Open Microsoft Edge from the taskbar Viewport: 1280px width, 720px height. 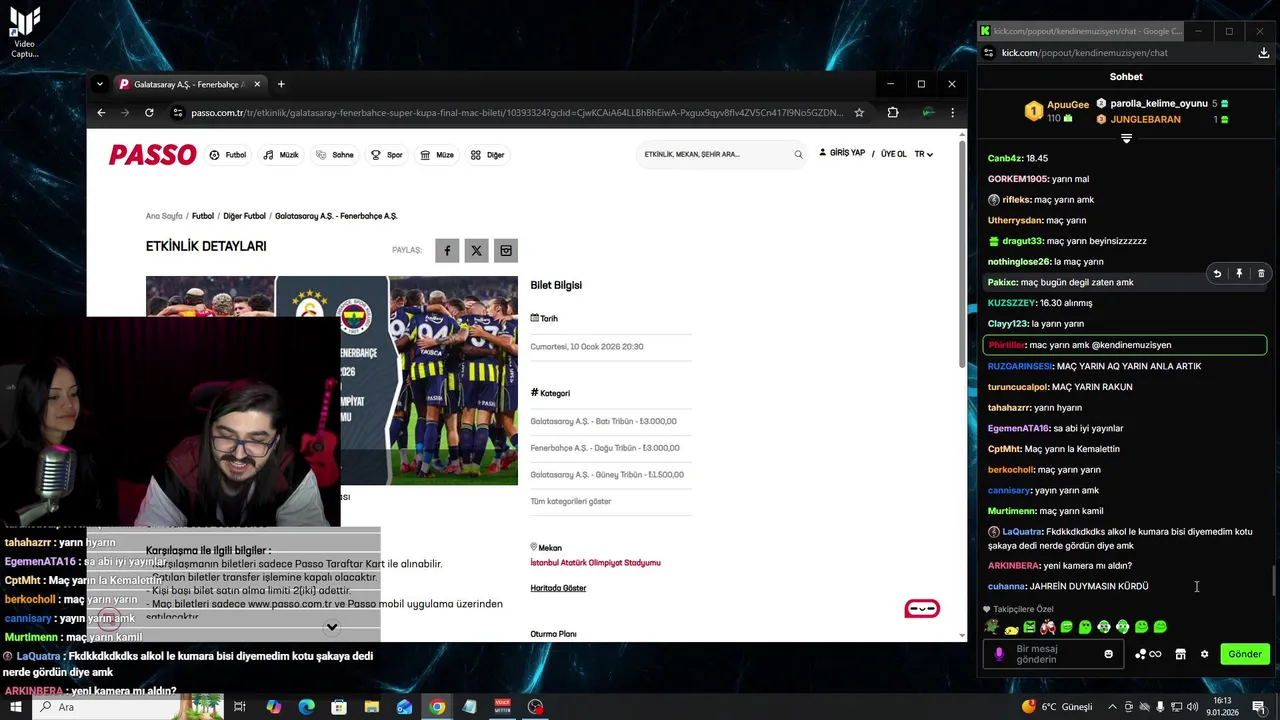click(306, 707)
